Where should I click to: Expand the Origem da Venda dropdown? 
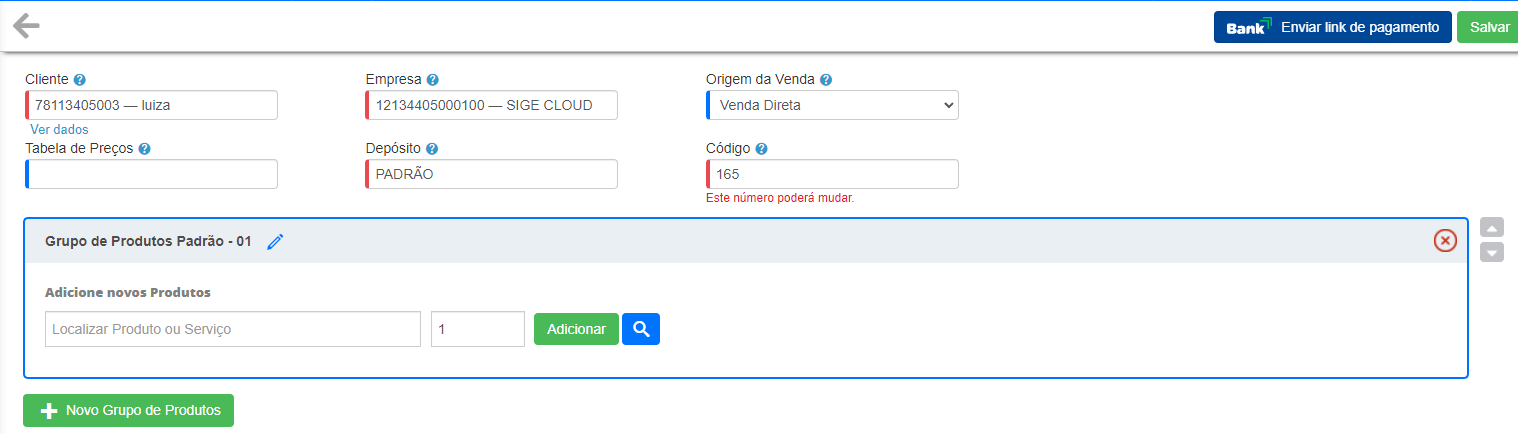832,105
